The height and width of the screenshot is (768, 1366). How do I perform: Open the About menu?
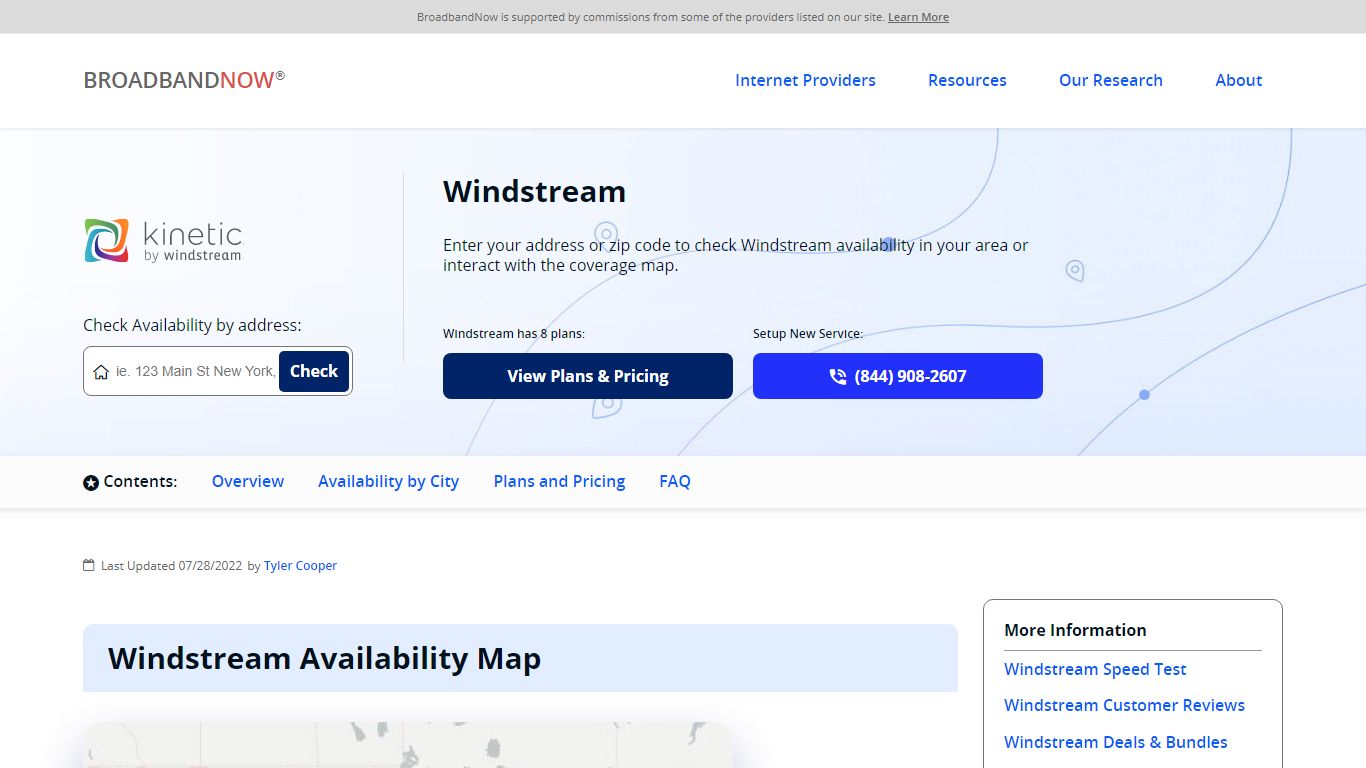(x=1239, y=80)
